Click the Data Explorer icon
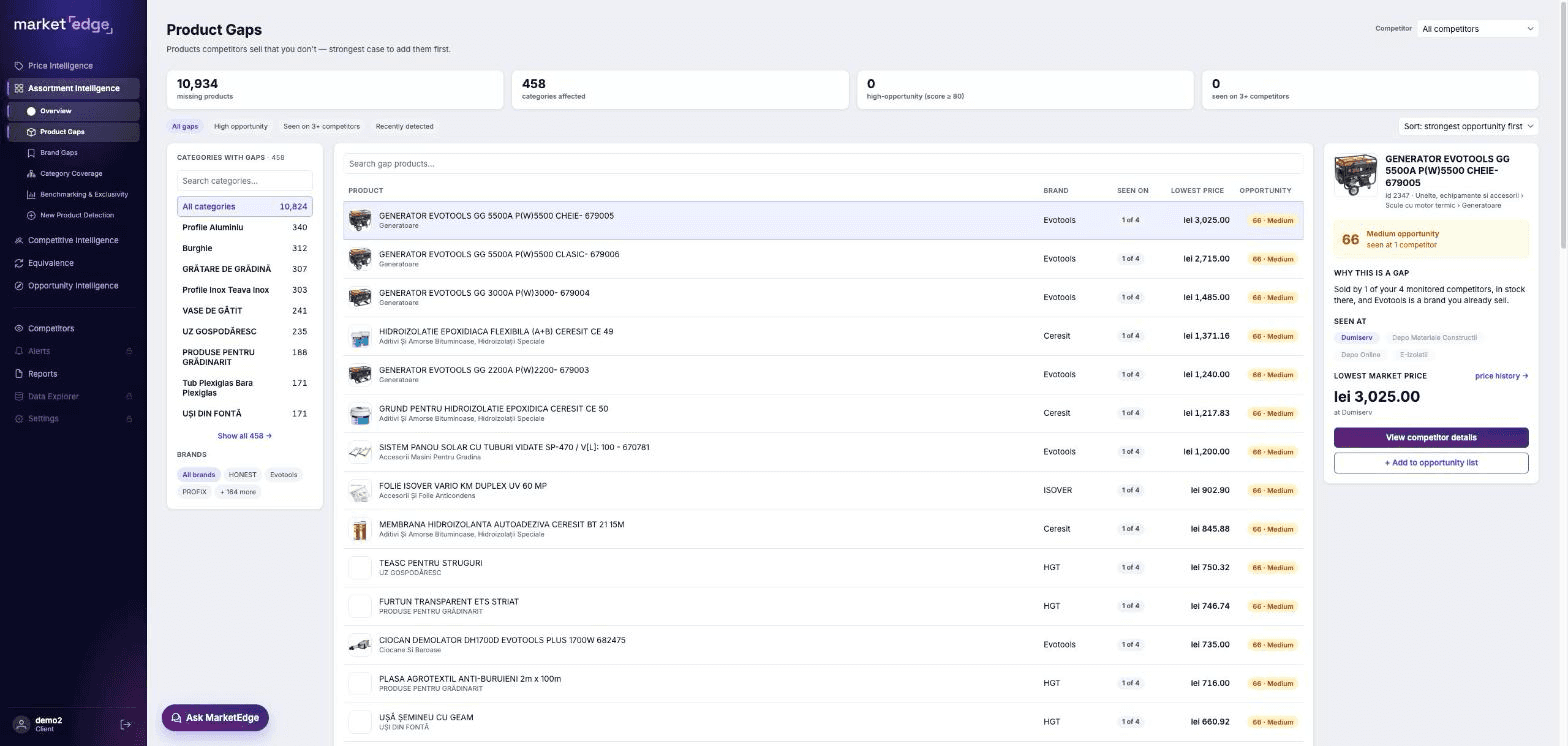This screenshot has width=1568, height=746. [x=19, y=396]
